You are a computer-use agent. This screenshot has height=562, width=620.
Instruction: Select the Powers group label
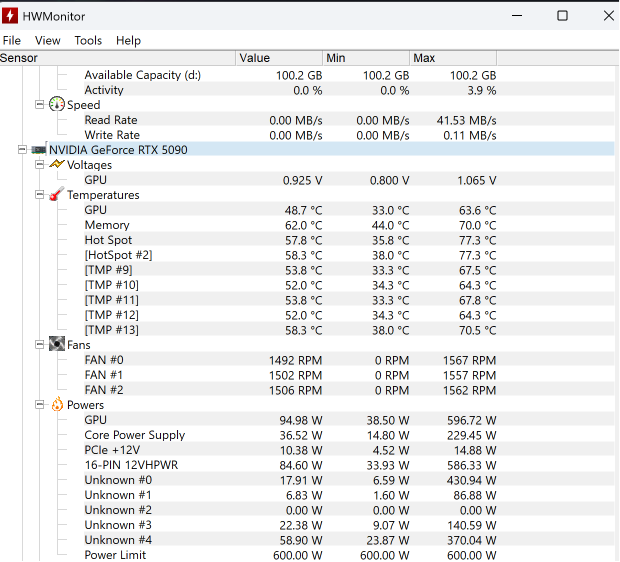[85, 405]
